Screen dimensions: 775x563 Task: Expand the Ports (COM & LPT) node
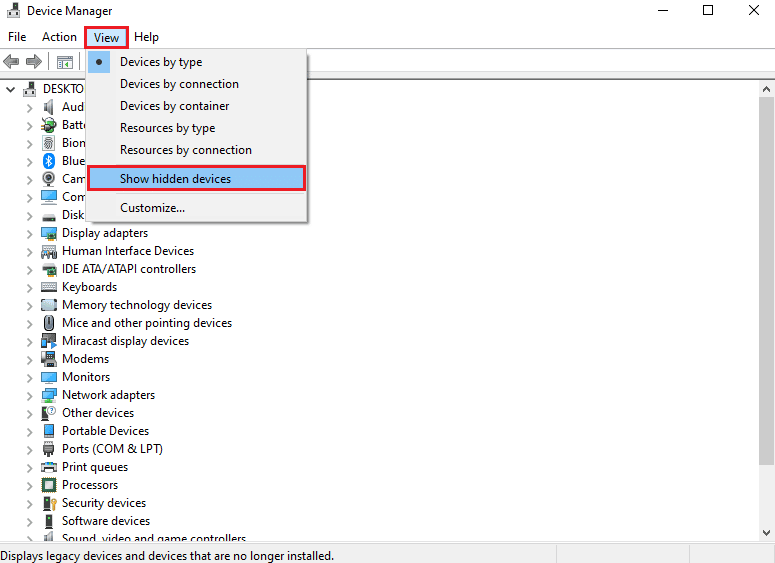29,449
